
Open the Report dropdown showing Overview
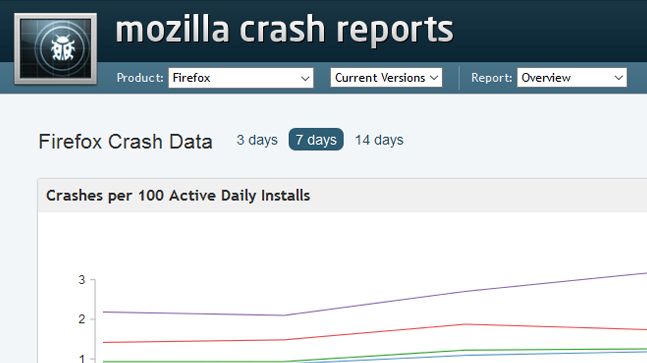tap(572, 78)
